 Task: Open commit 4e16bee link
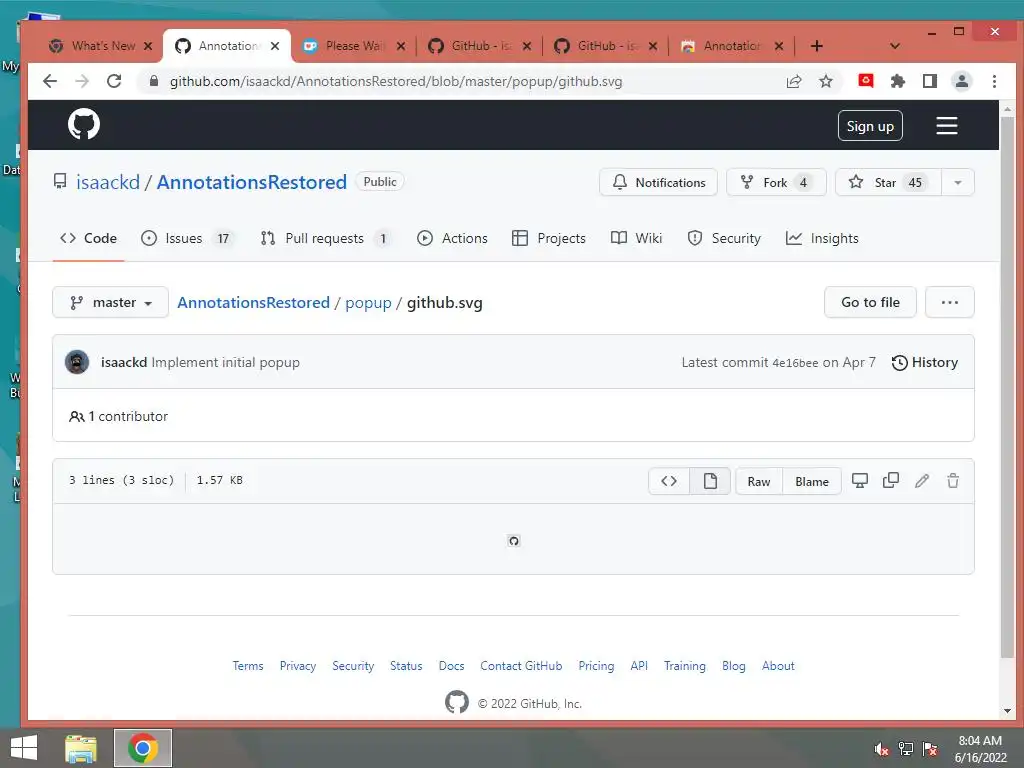[x=795, y=363]
